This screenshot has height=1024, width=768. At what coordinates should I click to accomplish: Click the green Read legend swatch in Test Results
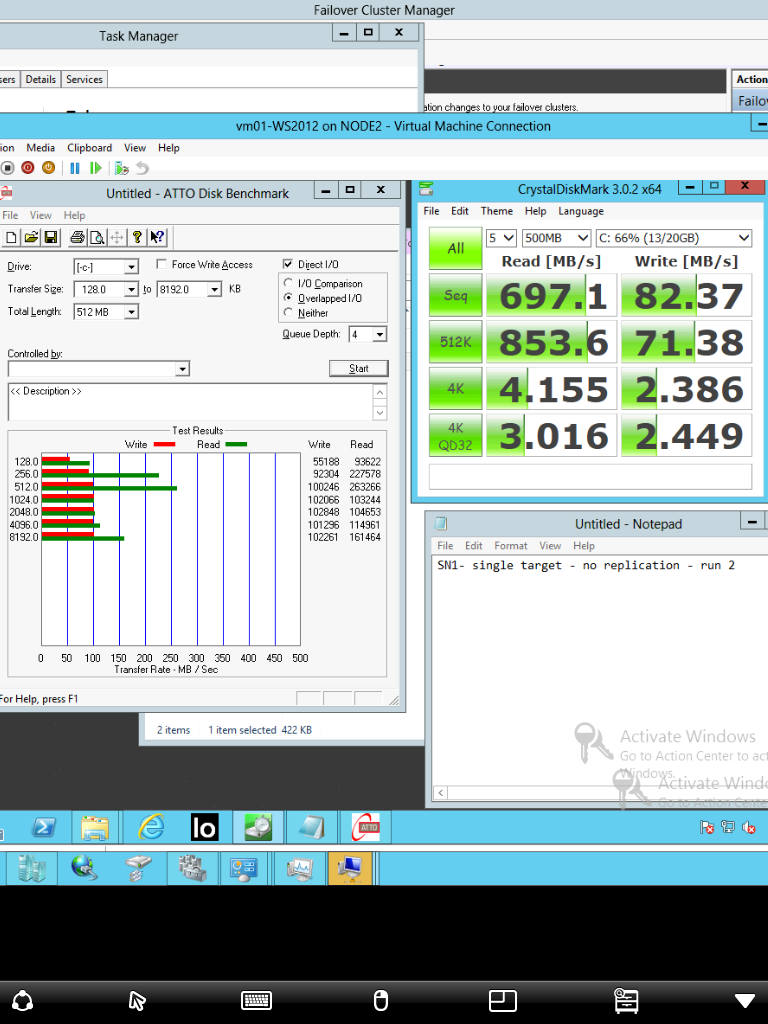click(236, 444)
